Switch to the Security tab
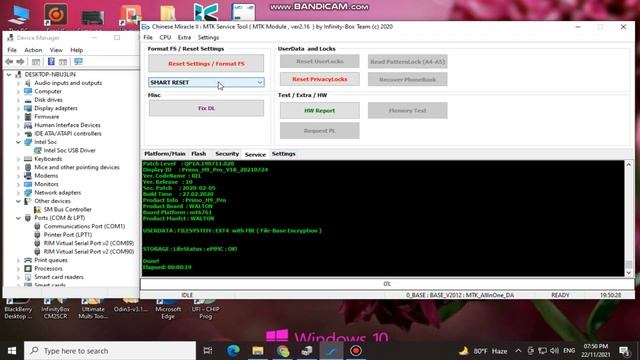This screenshot has width=640, height=360. pos(227,154)
